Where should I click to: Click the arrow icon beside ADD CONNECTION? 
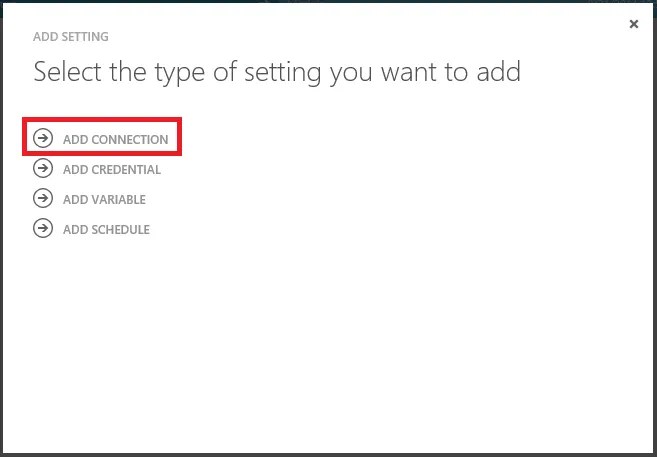(43, 138)
